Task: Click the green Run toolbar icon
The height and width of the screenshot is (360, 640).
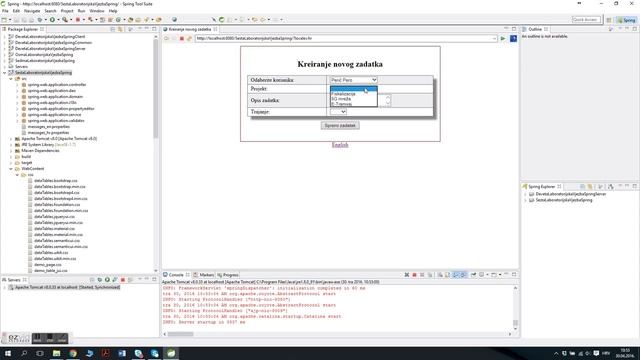Action: 52,20
